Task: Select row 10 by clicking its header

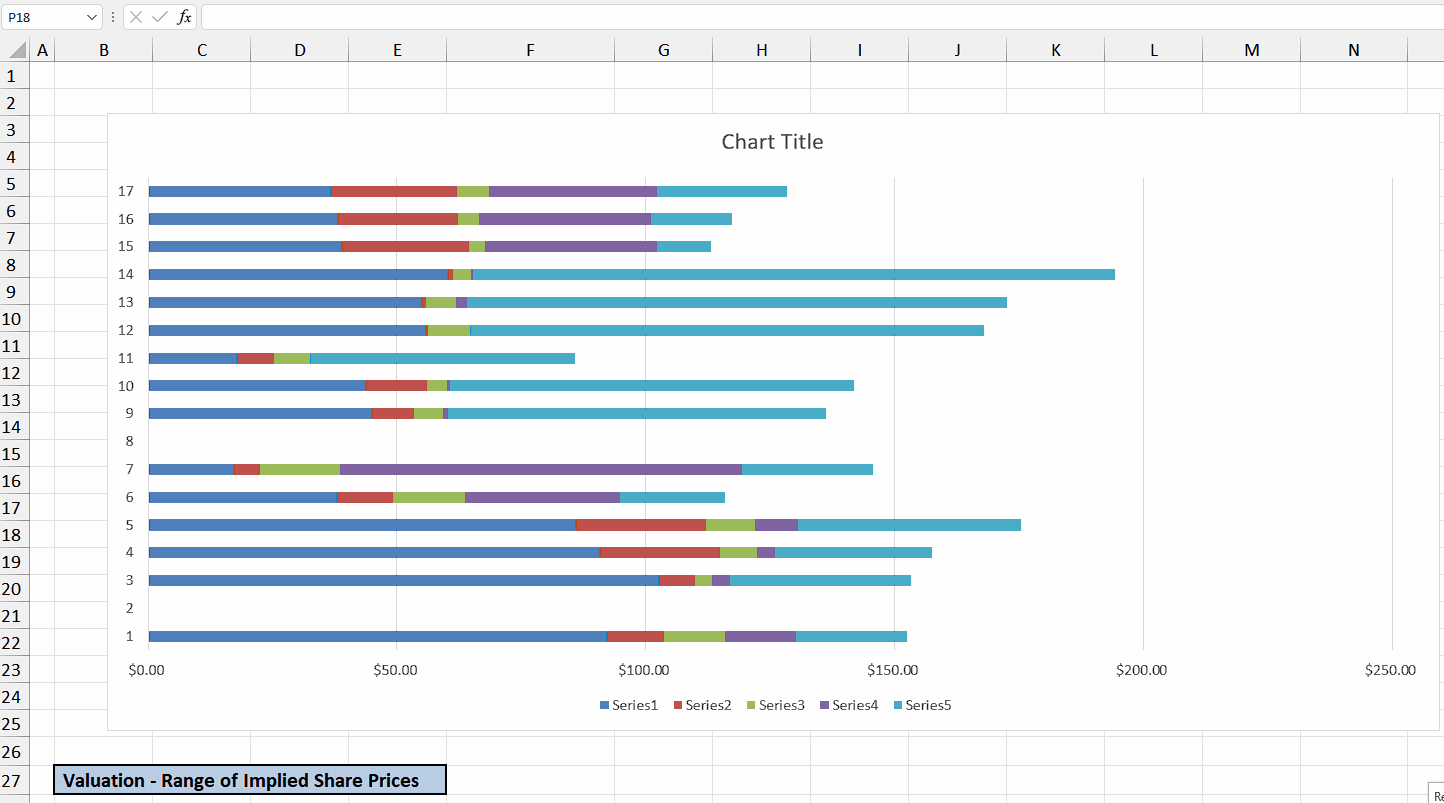Action: pyautogui.click(x=14, y=318)
